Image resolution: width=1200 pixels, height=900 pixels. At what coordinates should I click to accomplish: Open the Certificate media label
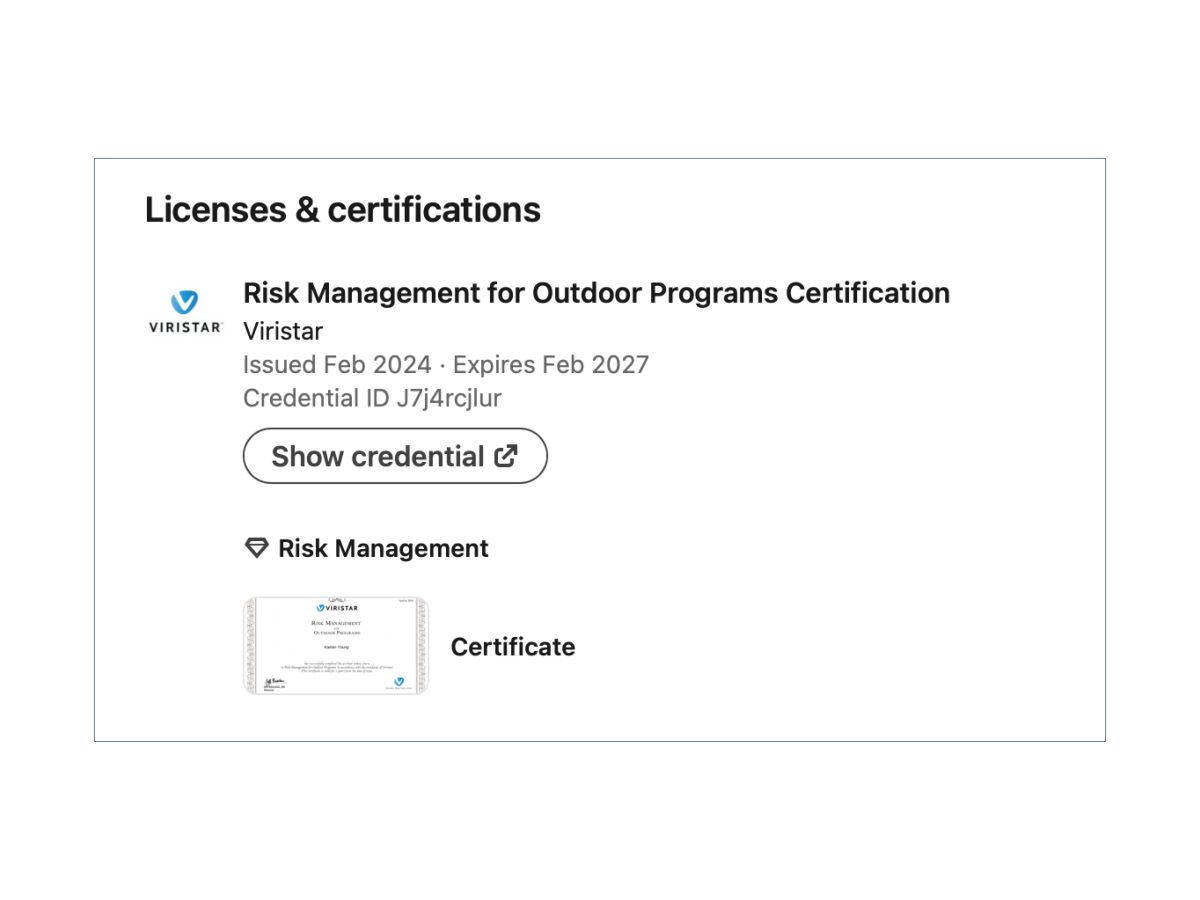click(x=513, y=647)
